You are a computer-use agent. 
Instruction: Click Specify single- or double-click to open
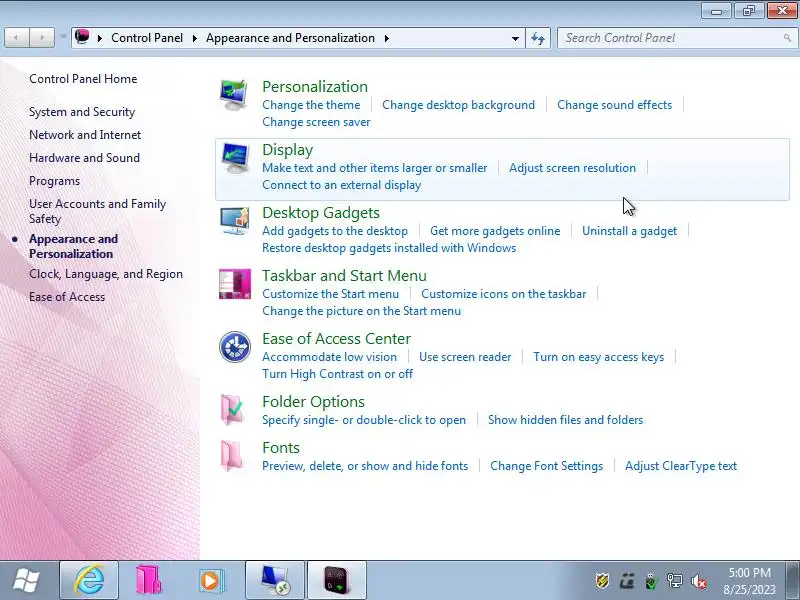tap(364, 419)
